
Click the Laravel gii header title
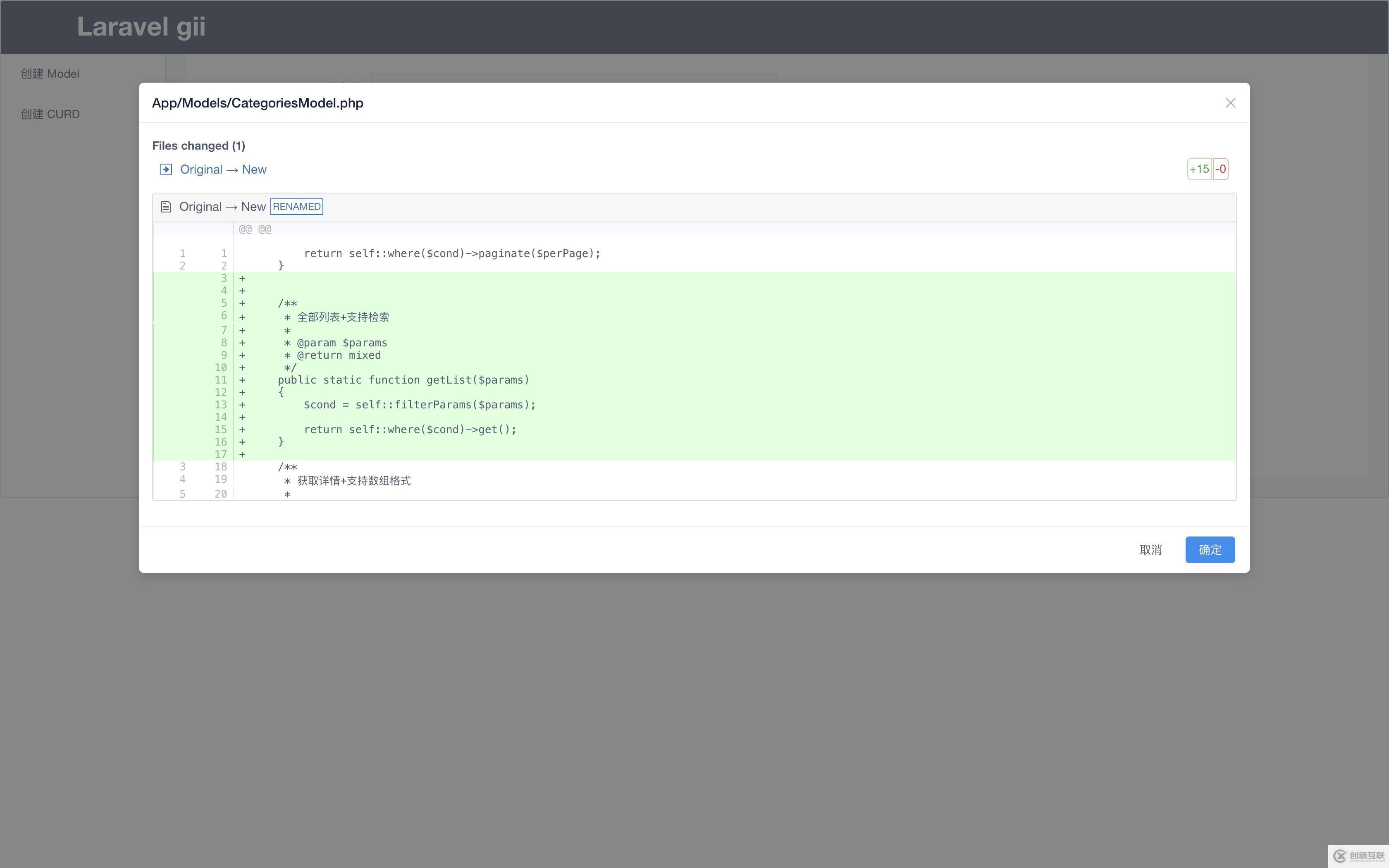tap(141, 27)
